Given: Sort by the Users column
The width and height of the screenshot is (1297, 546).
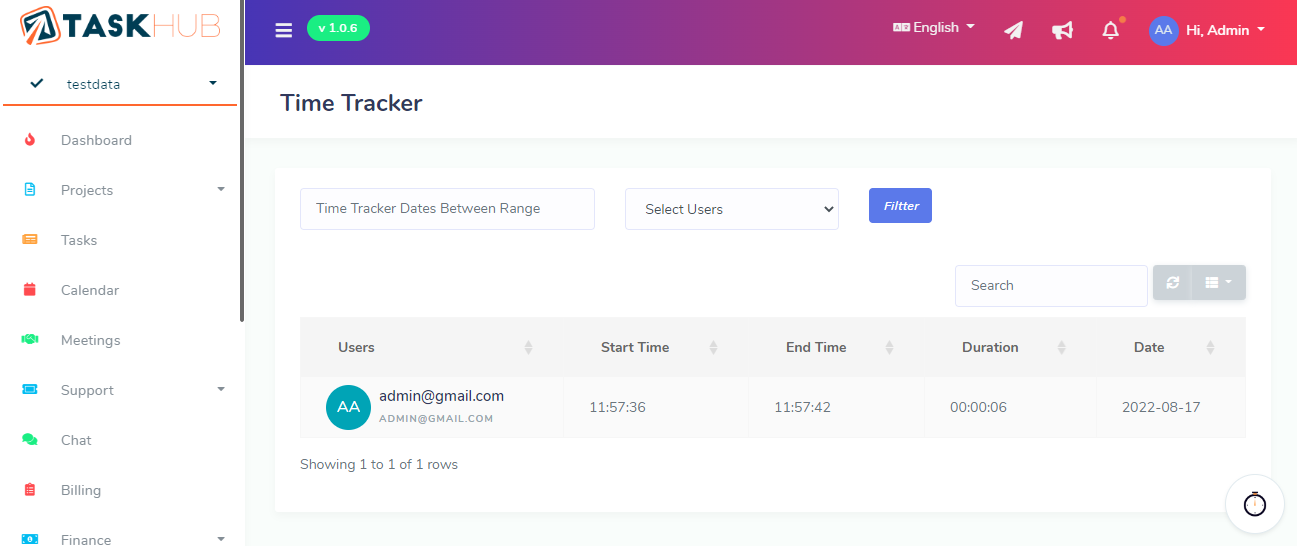Looking at the screenshot, I should pos(431,347).
